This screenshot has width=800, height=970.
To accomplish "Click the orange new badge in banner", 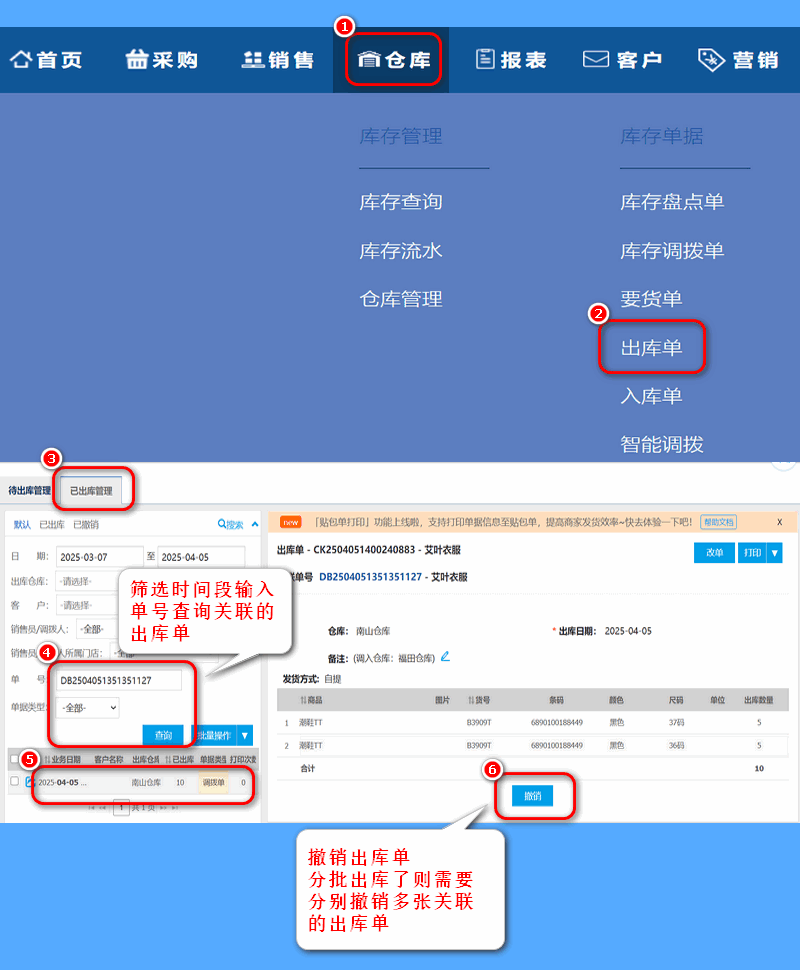I will [x=291, y=522].
